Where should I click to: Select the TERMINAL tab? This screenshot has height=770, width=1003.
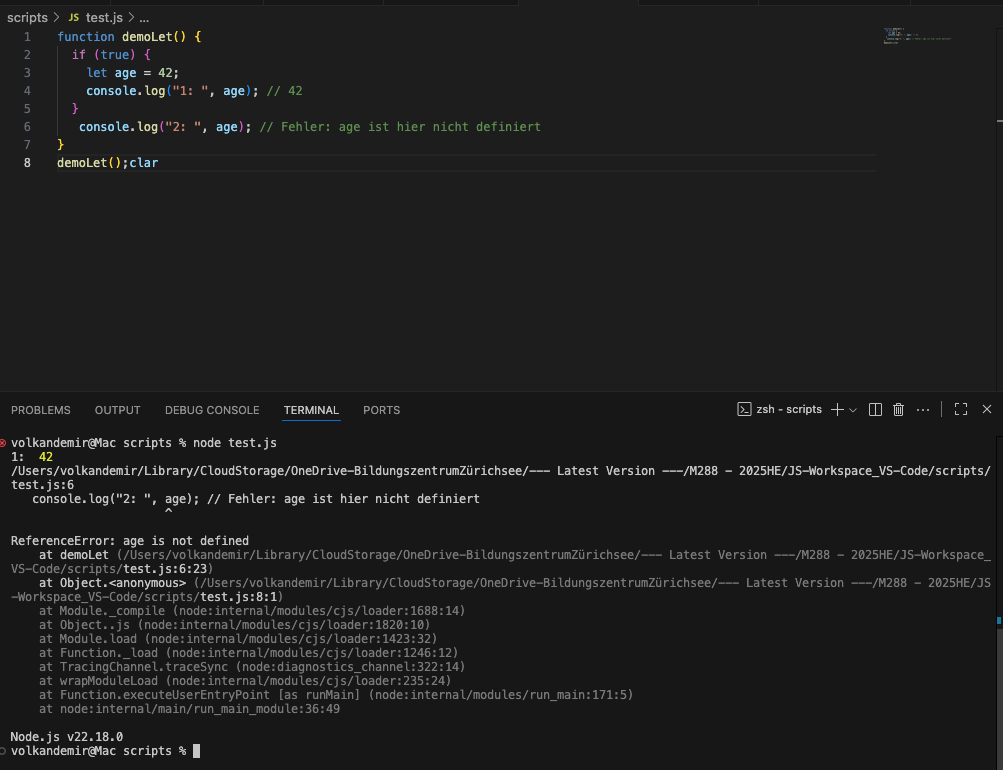click(312, 411)
